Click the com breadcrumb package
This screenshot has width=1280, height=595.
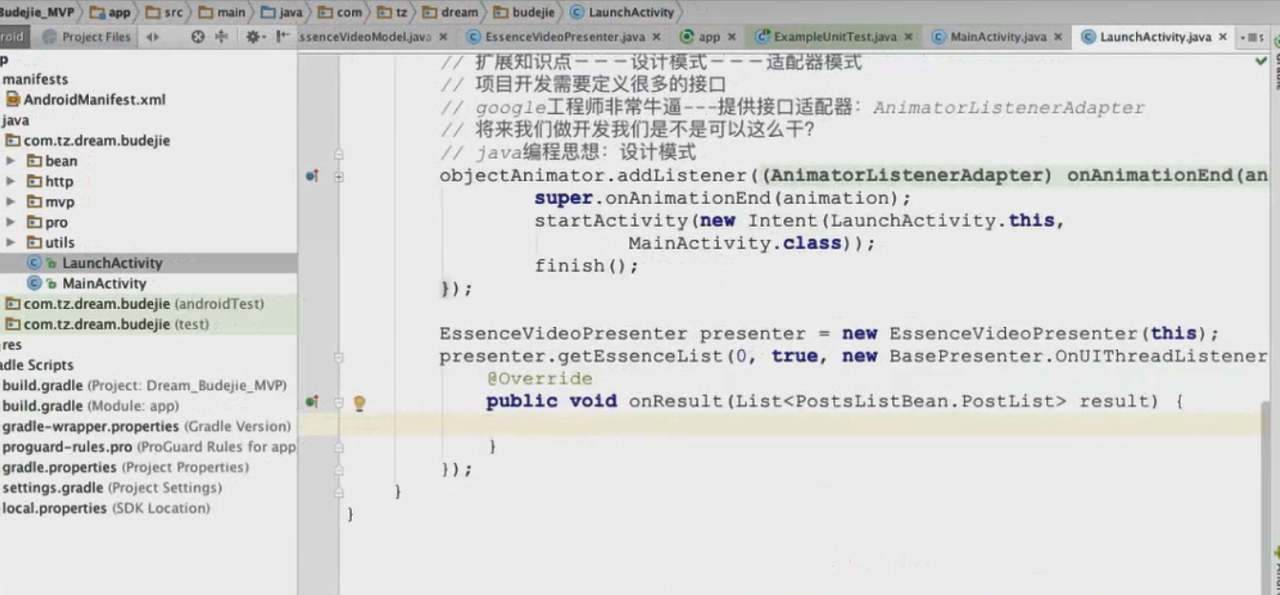341,12
